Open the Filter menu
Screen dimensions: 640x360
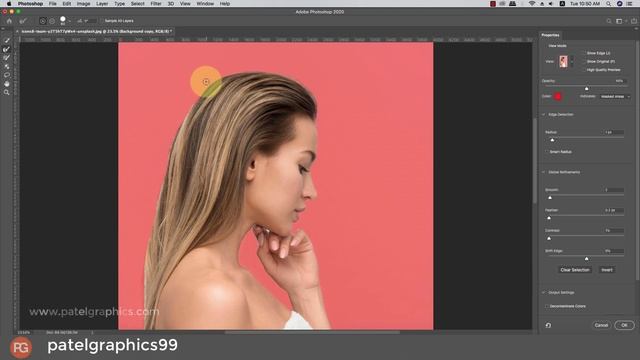pos(156,4)
